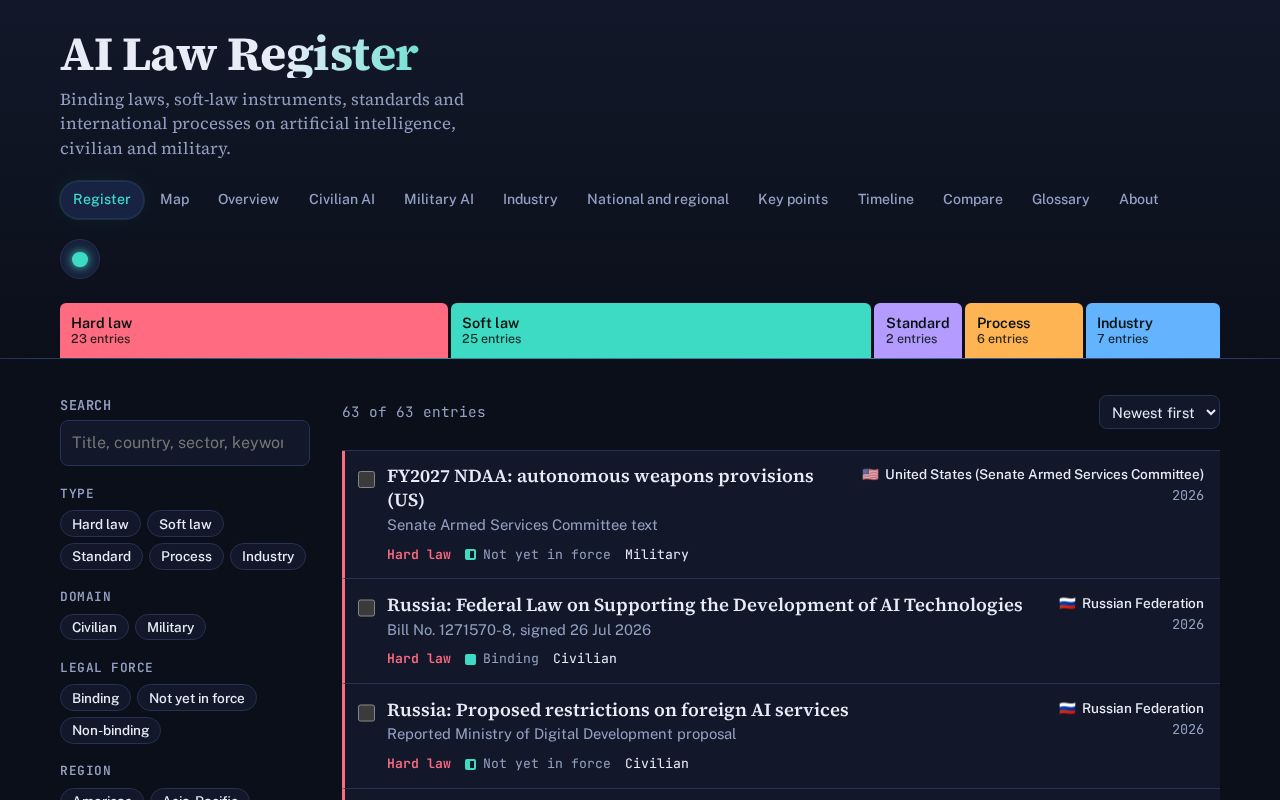The image size is (1280, 800).
Task: Toggle the Binding legal force filter
Action: 95,698
